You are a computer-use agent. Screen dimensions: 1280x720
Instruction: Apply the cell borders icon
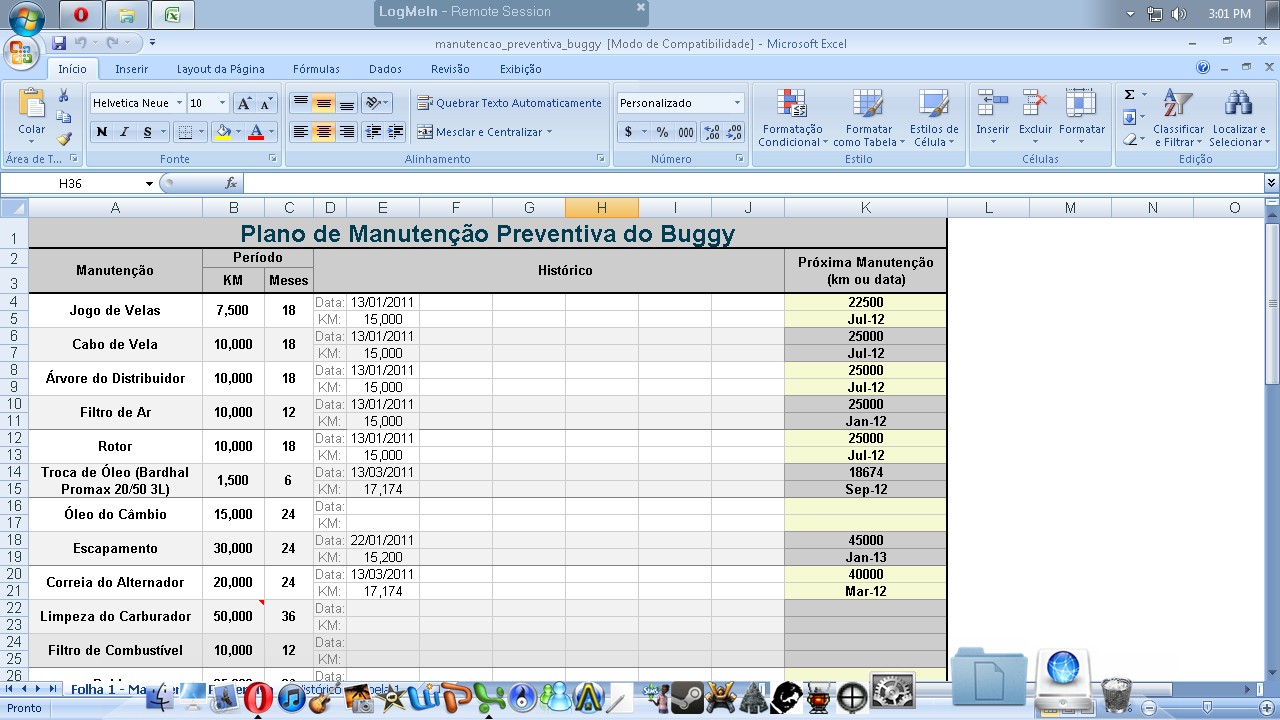pyautogui.click(x=184, y=132)
